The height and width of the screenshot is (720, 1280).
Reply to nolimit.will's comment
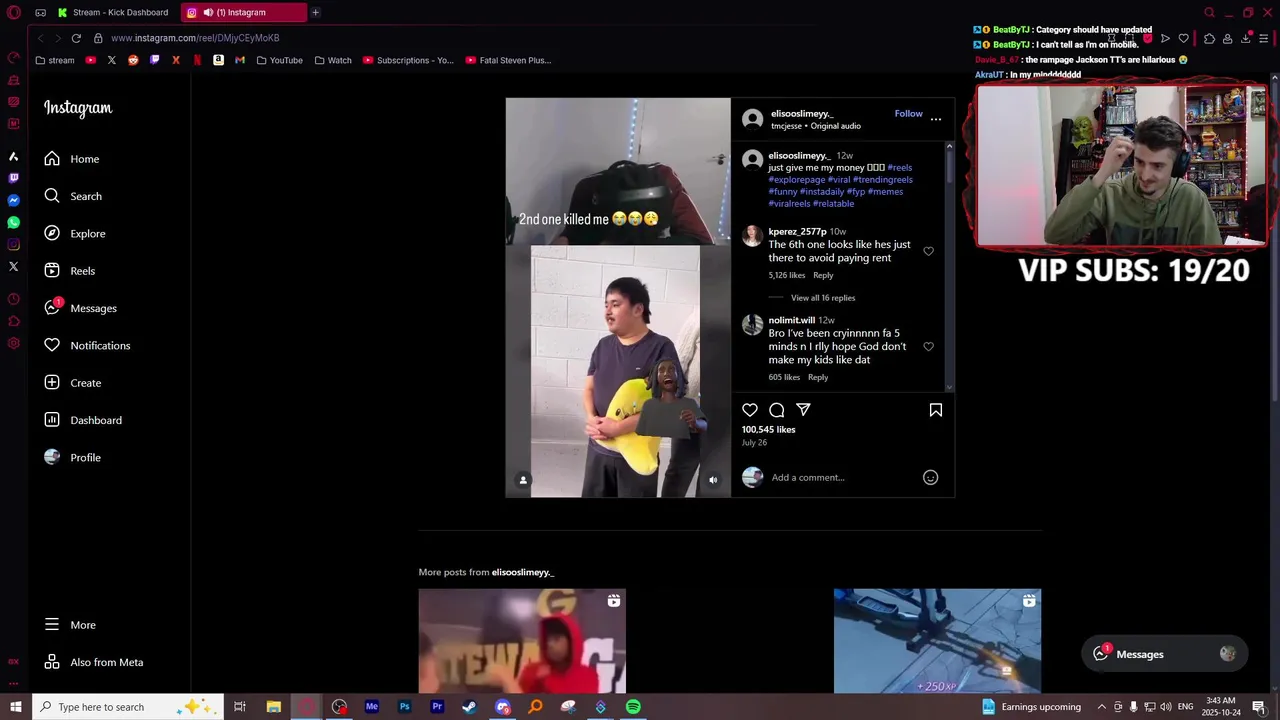[x=818, y=377]
